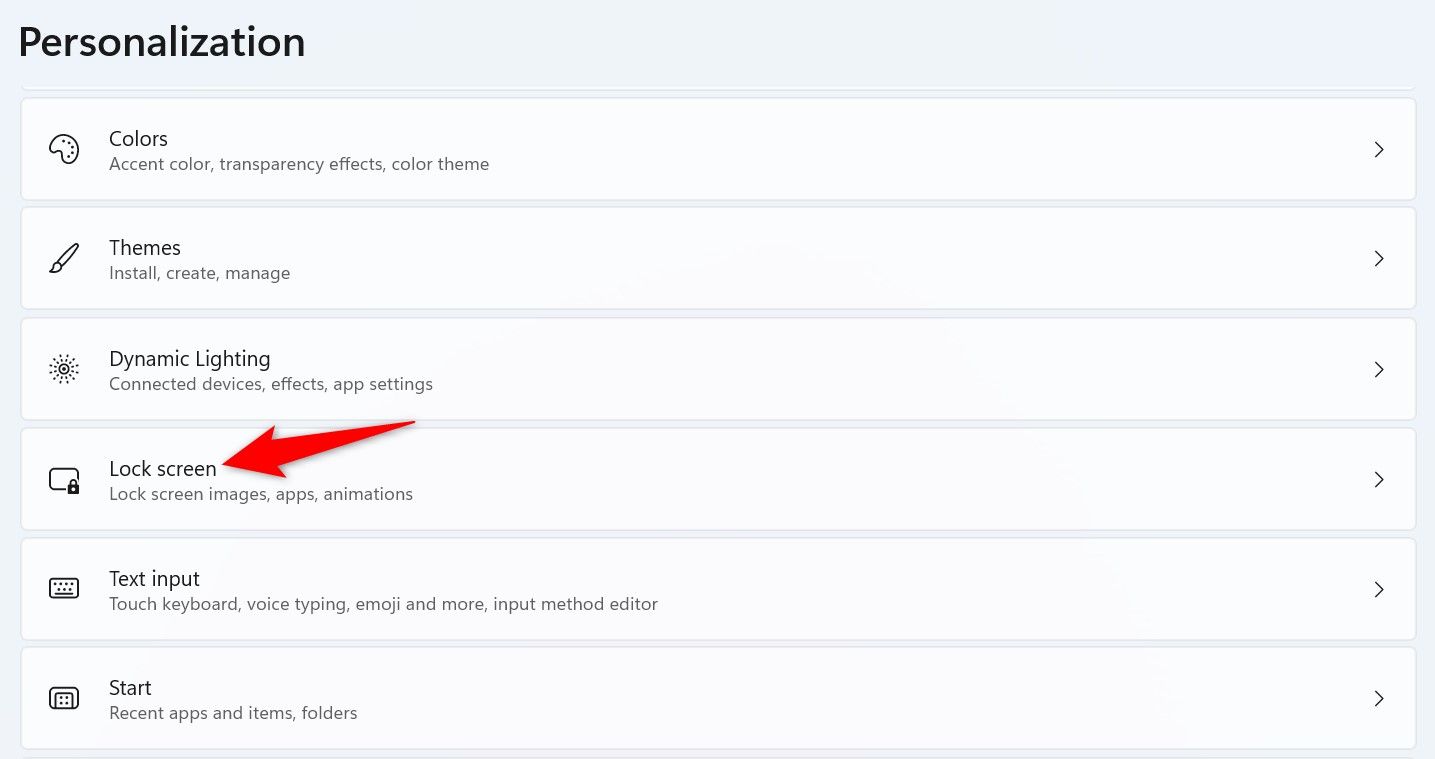
Task: Click 'Lock screen images, apps, animations'
Action: (261, 494)
